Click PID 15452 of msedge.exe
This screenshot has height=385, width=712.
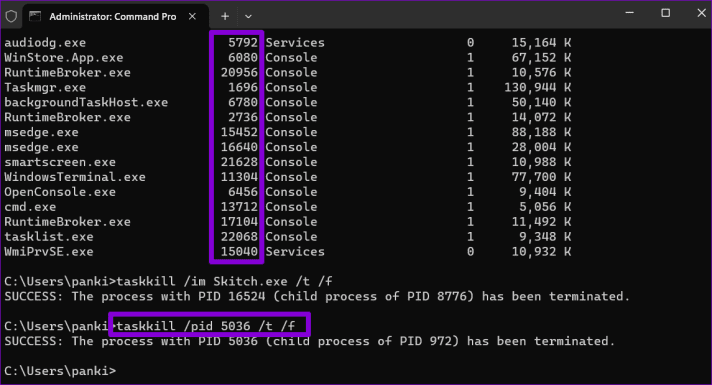239,133
